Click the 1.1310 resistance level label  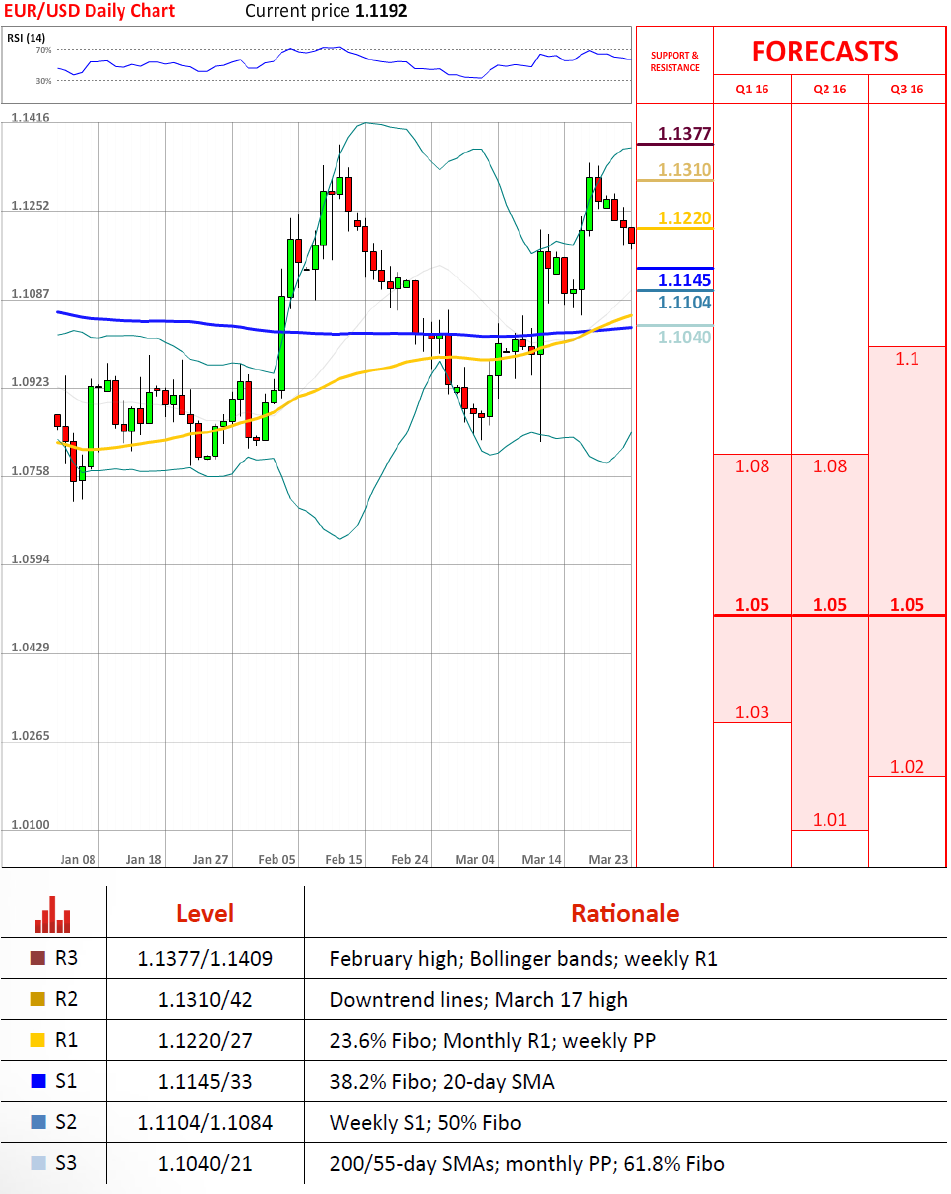(x=684, y=169)
